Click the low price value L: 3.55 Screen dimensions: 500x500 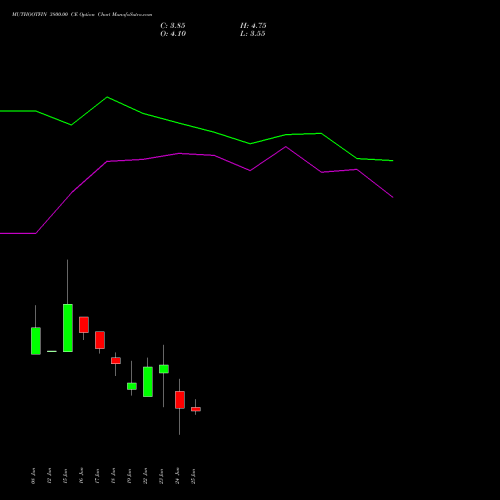pos(253,34)
